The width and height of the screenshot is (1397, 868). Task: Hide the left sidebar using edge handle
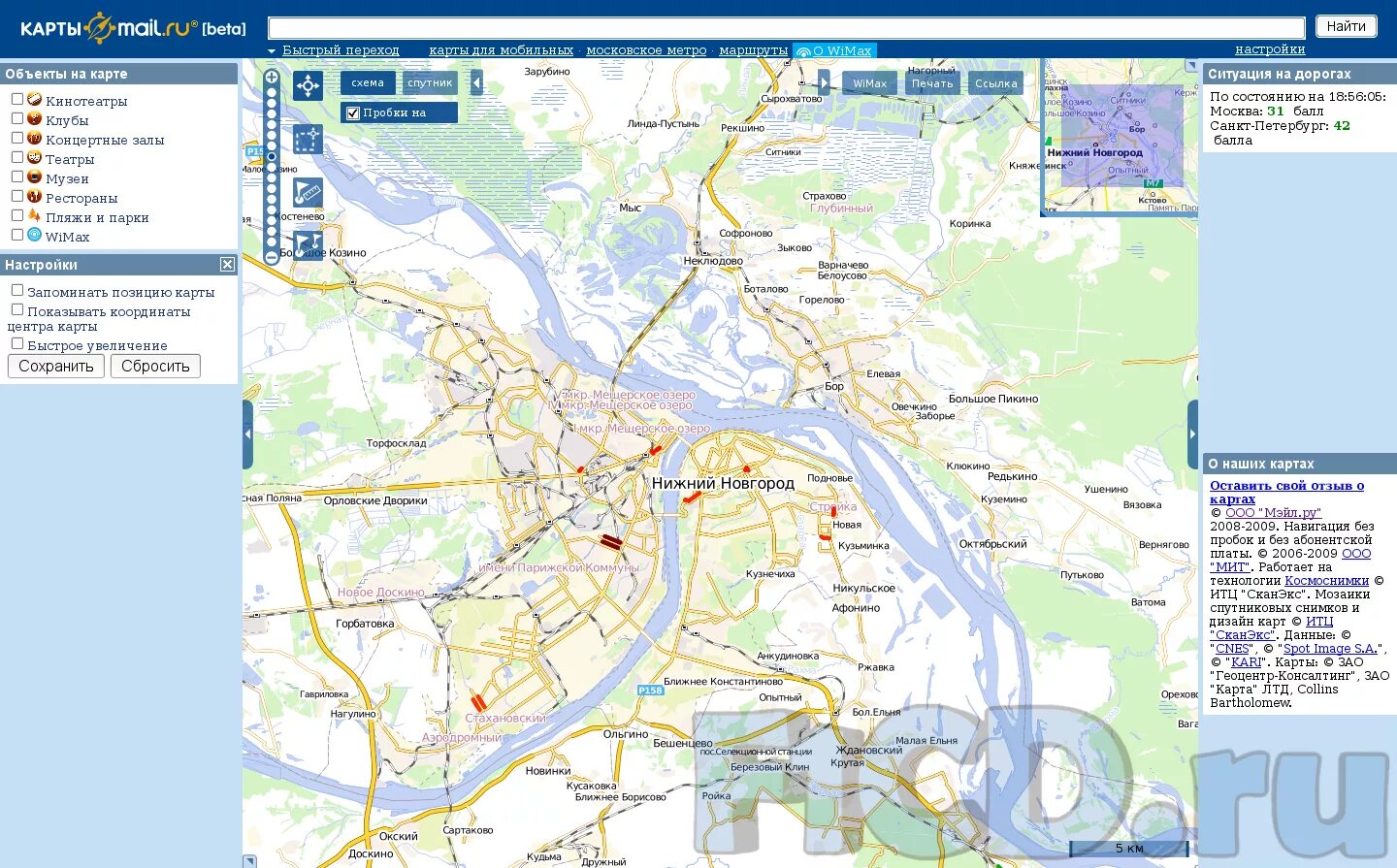pyautogui.click(x=247, y=434)
